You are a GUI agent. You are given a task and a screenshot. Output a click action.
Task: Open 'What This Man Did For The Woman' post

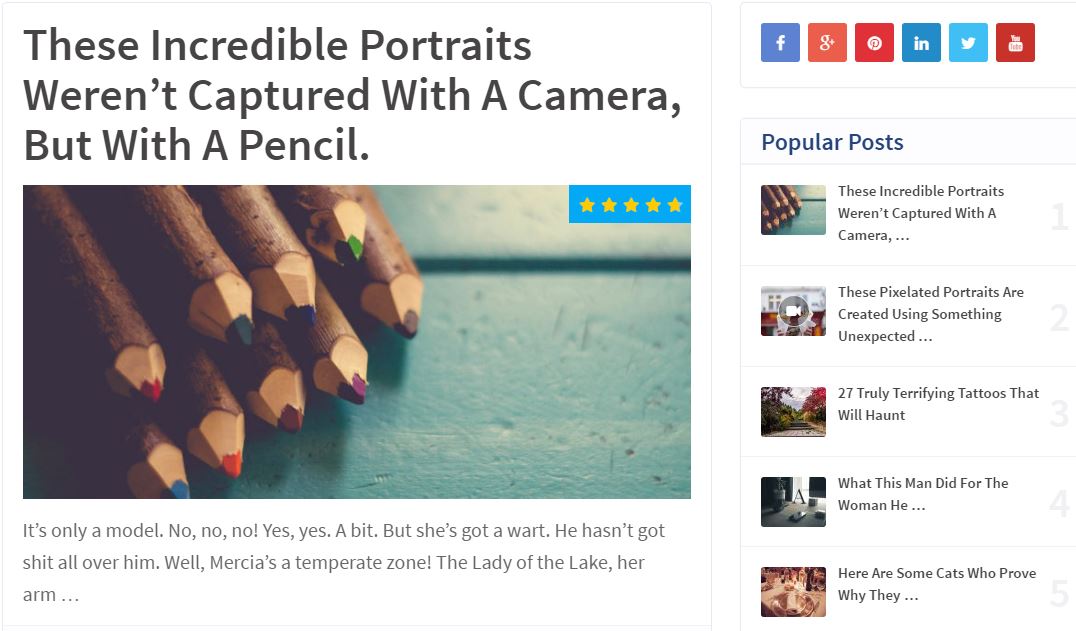923,494
